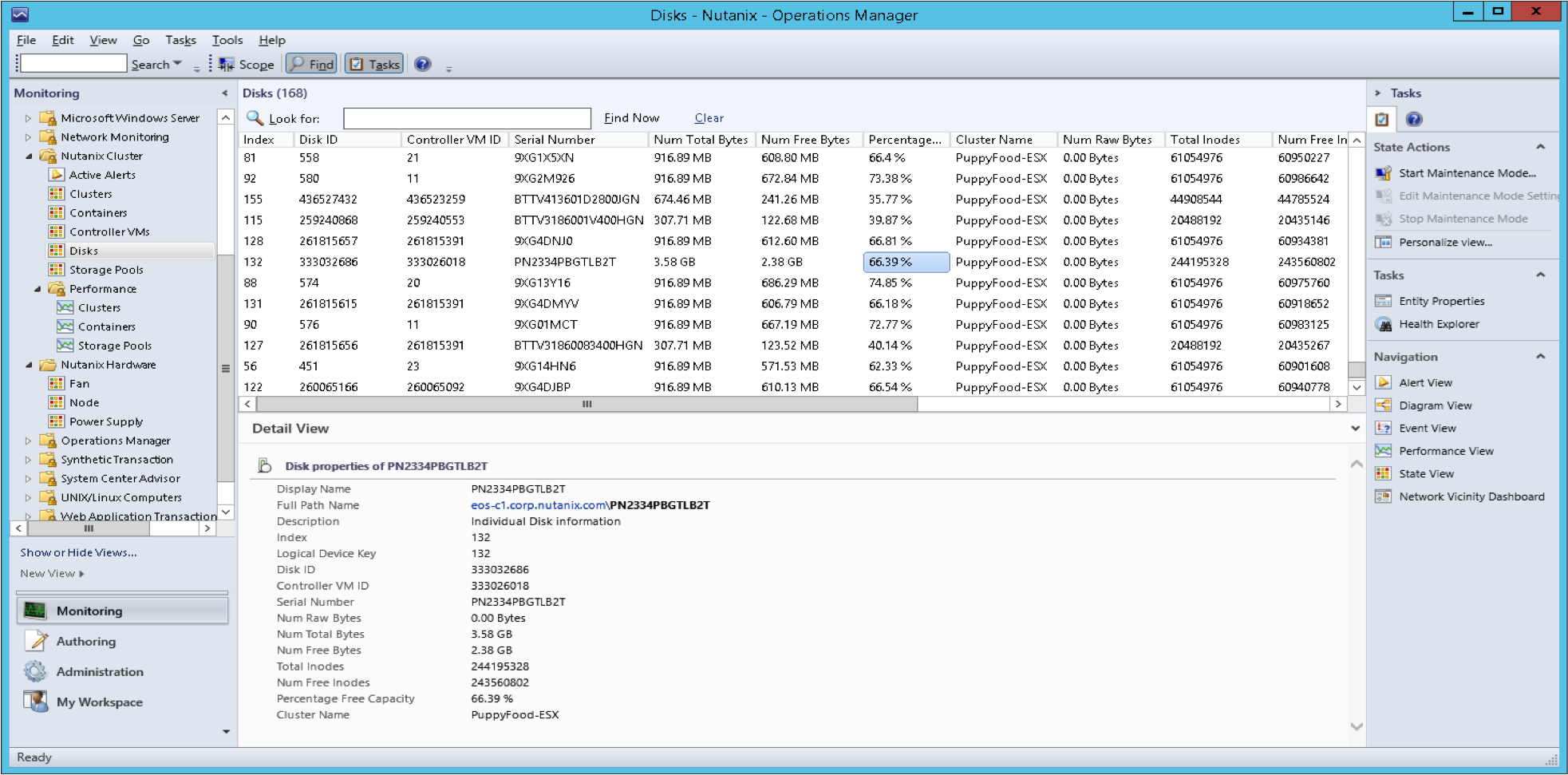Navigate to Event View
The height and width of the screenshot is (775, 1568).
click(1427, 428)
